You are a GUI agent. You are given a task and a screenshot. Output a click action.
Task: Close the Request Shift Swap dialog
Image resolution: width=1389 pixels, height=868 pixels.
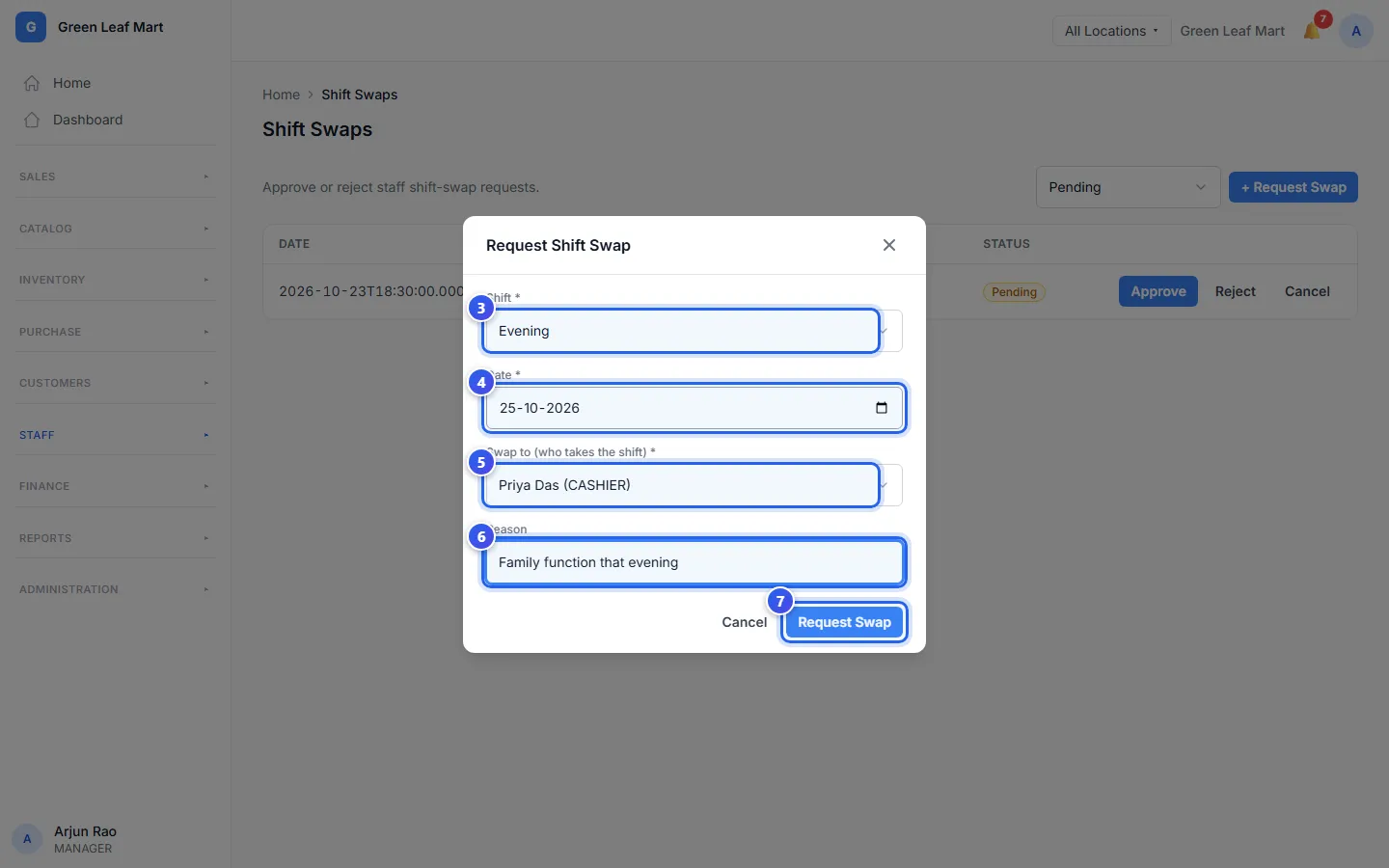[x=889, y=245]
